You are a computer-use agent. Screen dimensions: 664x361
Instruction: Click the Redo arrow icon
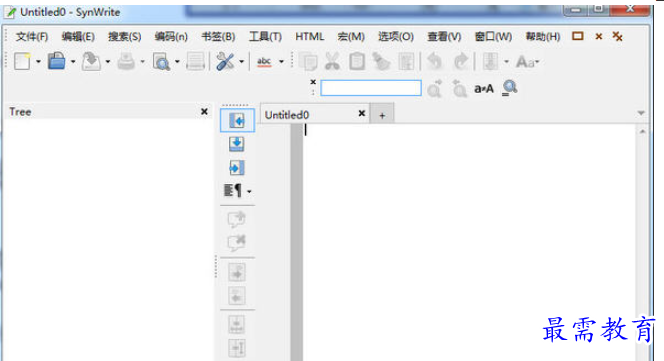point(461,62)
